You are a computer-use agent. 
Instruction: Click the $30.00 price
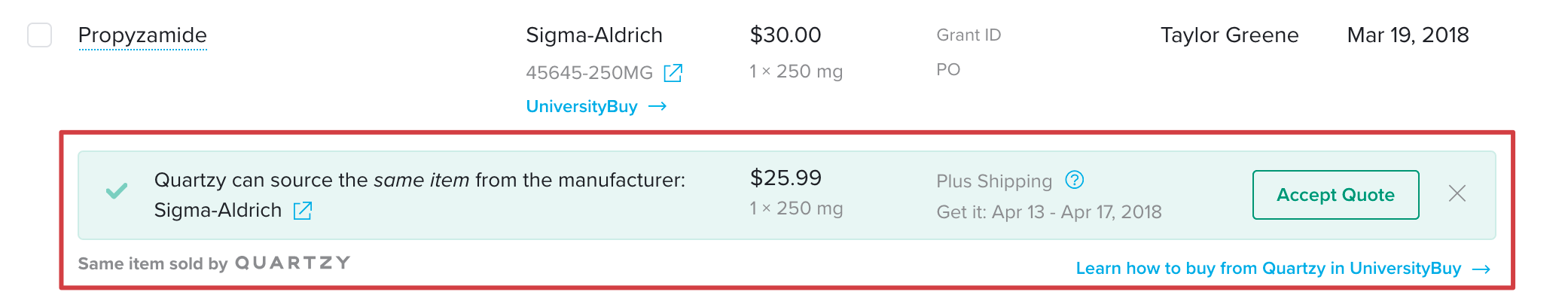[786, 35]
